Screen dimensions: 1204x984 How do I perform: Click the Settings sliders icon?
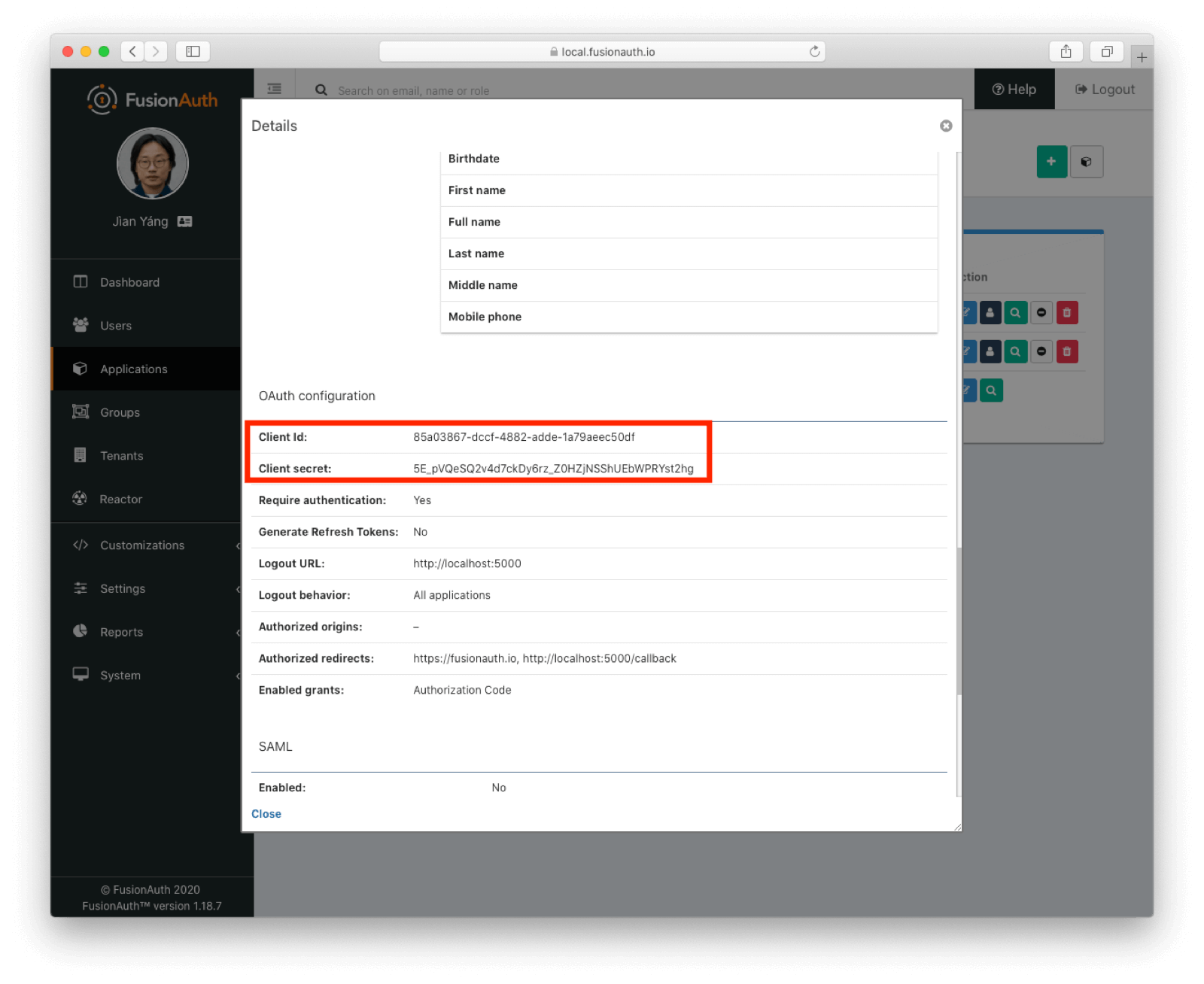(x=81, y=588)
